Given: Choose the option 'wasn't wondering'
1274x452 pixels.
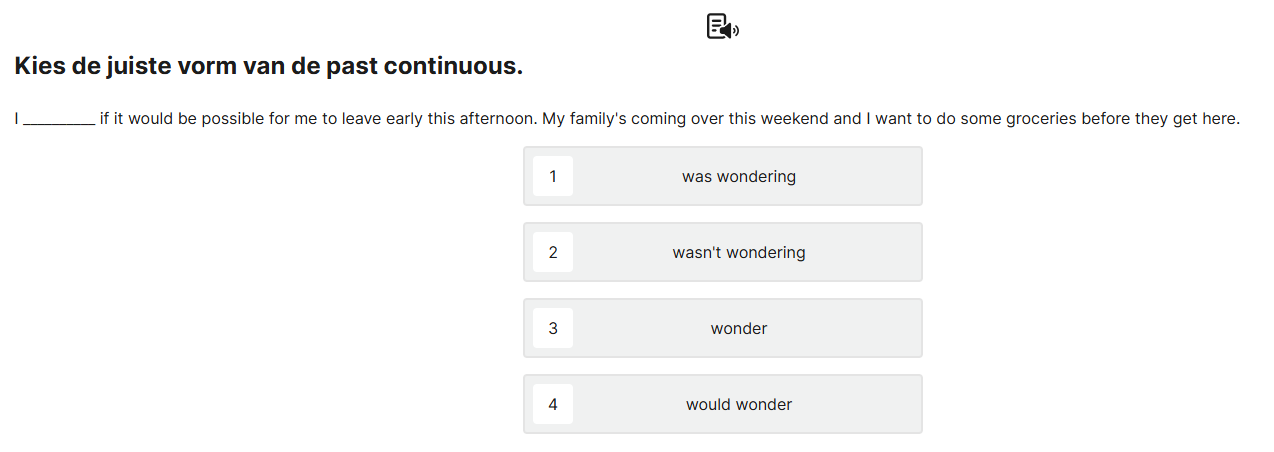Looking at the screenshot, I should pos(738,253).
